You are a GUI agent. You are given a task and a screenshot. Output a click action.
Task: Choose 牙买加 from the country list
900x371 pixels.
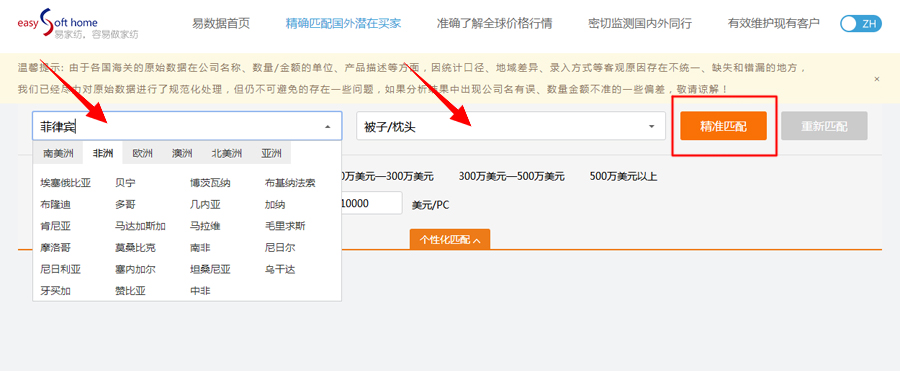point(56,291)
